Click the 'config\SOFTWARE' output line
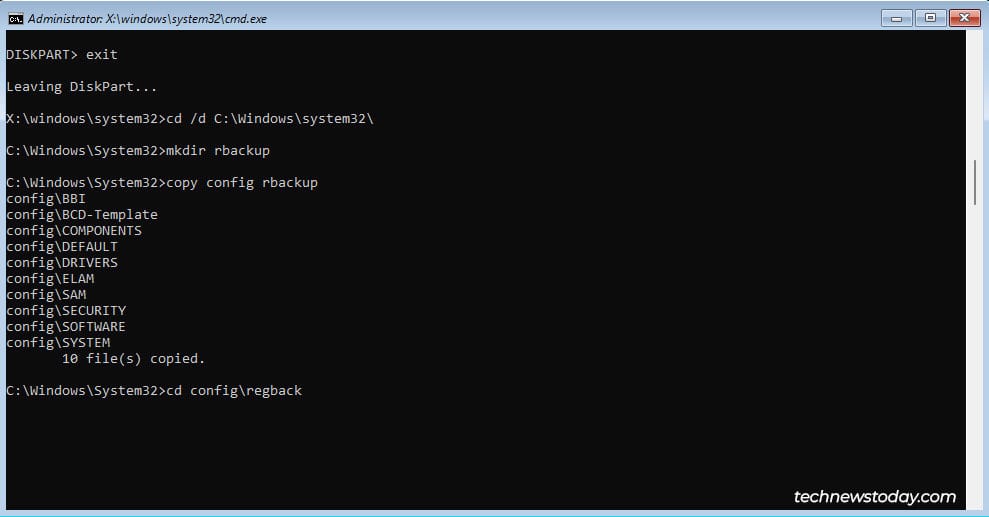Image resolution: width=989 pixels, height=517 pixels. 66,326
